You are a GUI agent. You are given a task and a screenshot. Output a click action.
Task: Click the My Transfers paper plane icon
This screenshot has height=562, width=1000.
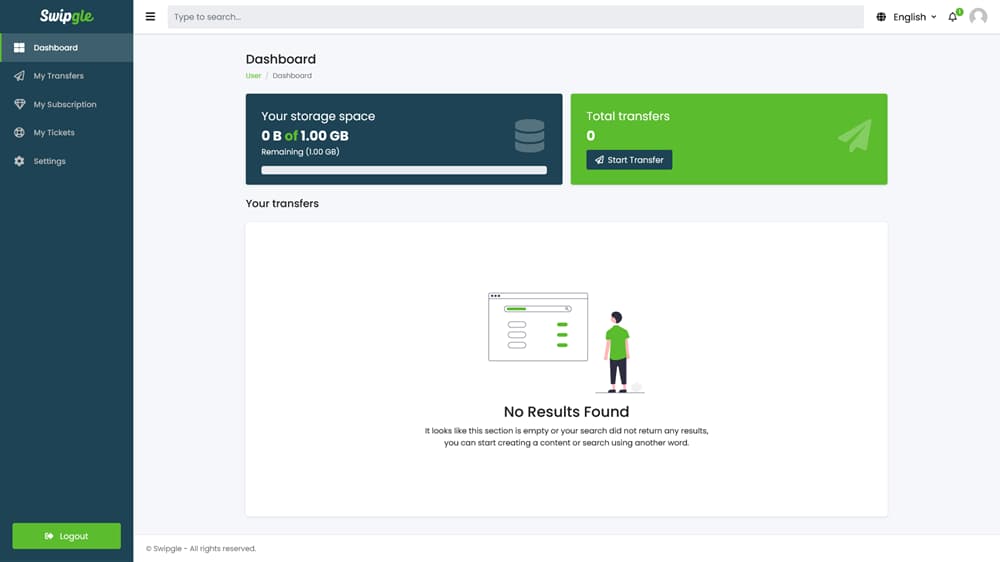point(19,76)
